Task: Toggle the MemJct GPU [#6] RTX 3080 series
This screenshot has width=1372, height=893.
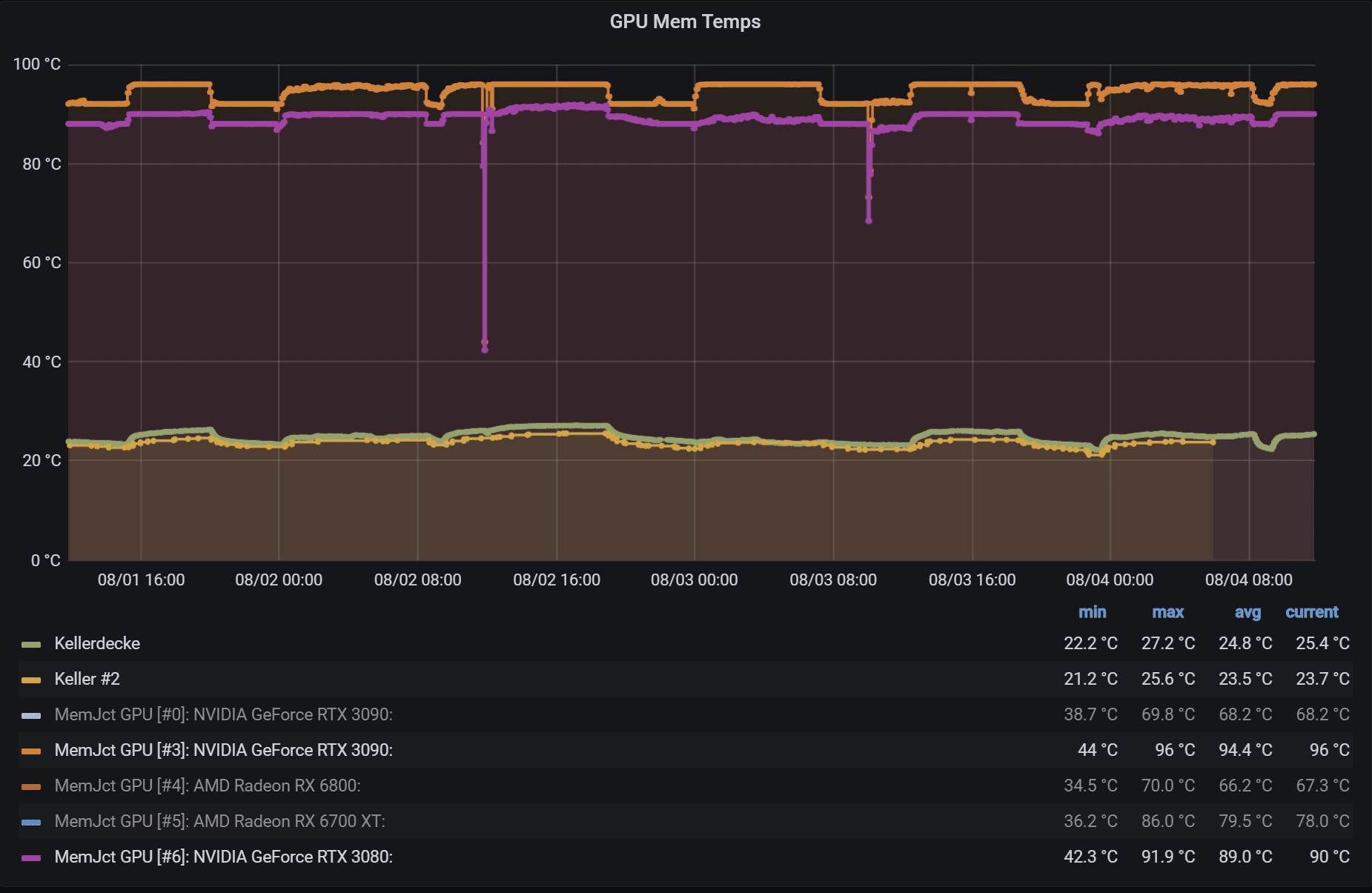Action: click(223, 857)
